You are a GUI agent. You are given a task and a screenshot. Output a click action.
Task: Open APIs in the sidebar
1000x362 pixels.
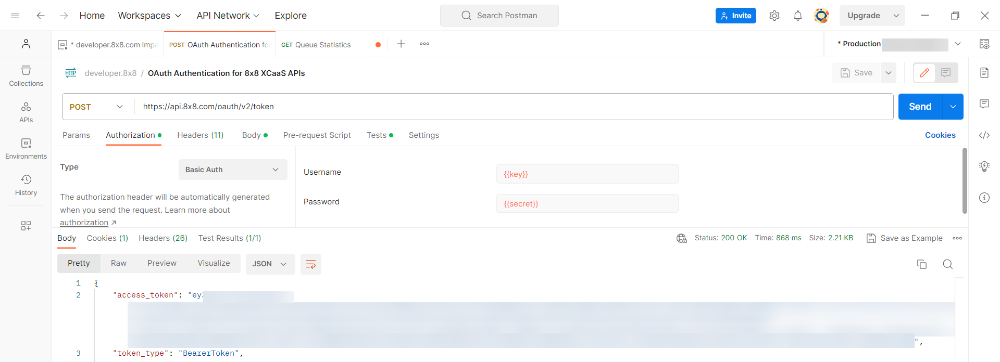pos(26,112)
